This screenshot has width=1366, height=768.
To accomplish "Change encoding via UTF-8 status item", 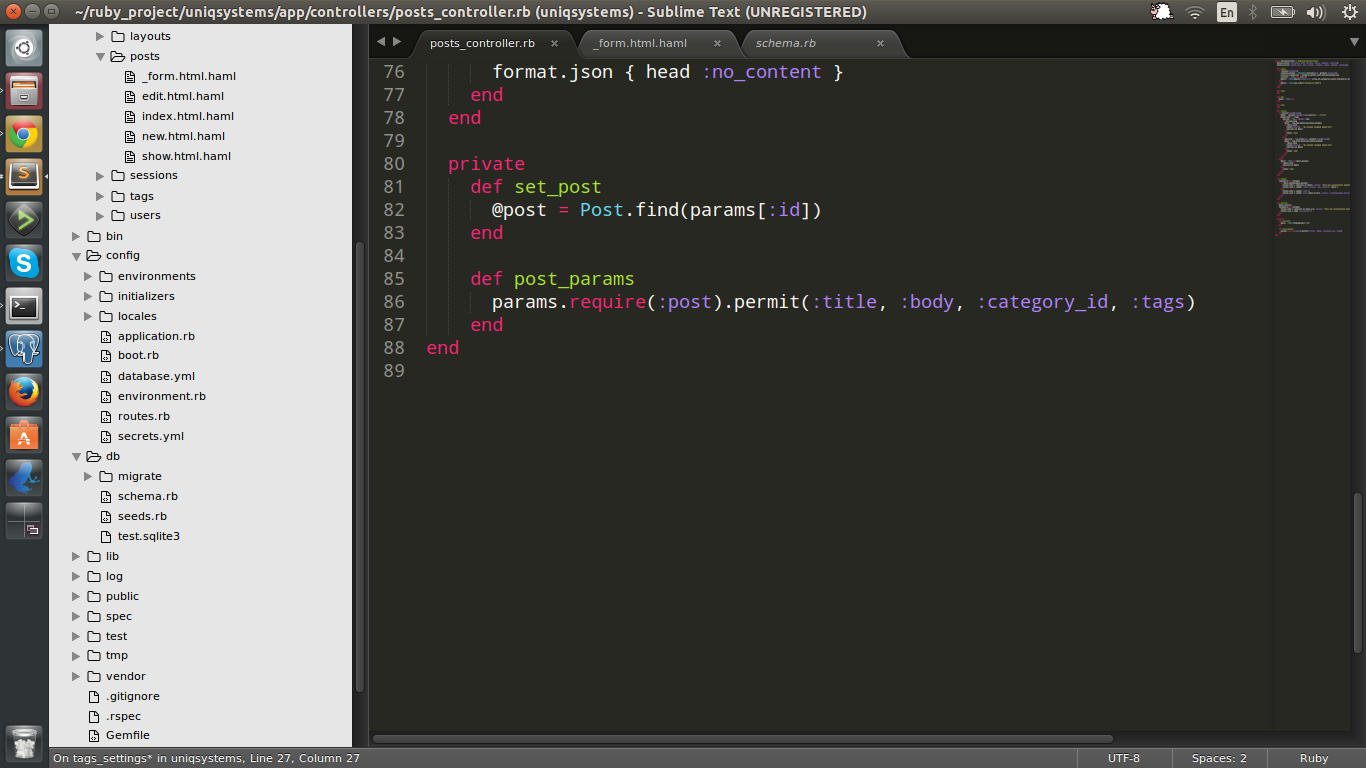I will pos(1123,758).
